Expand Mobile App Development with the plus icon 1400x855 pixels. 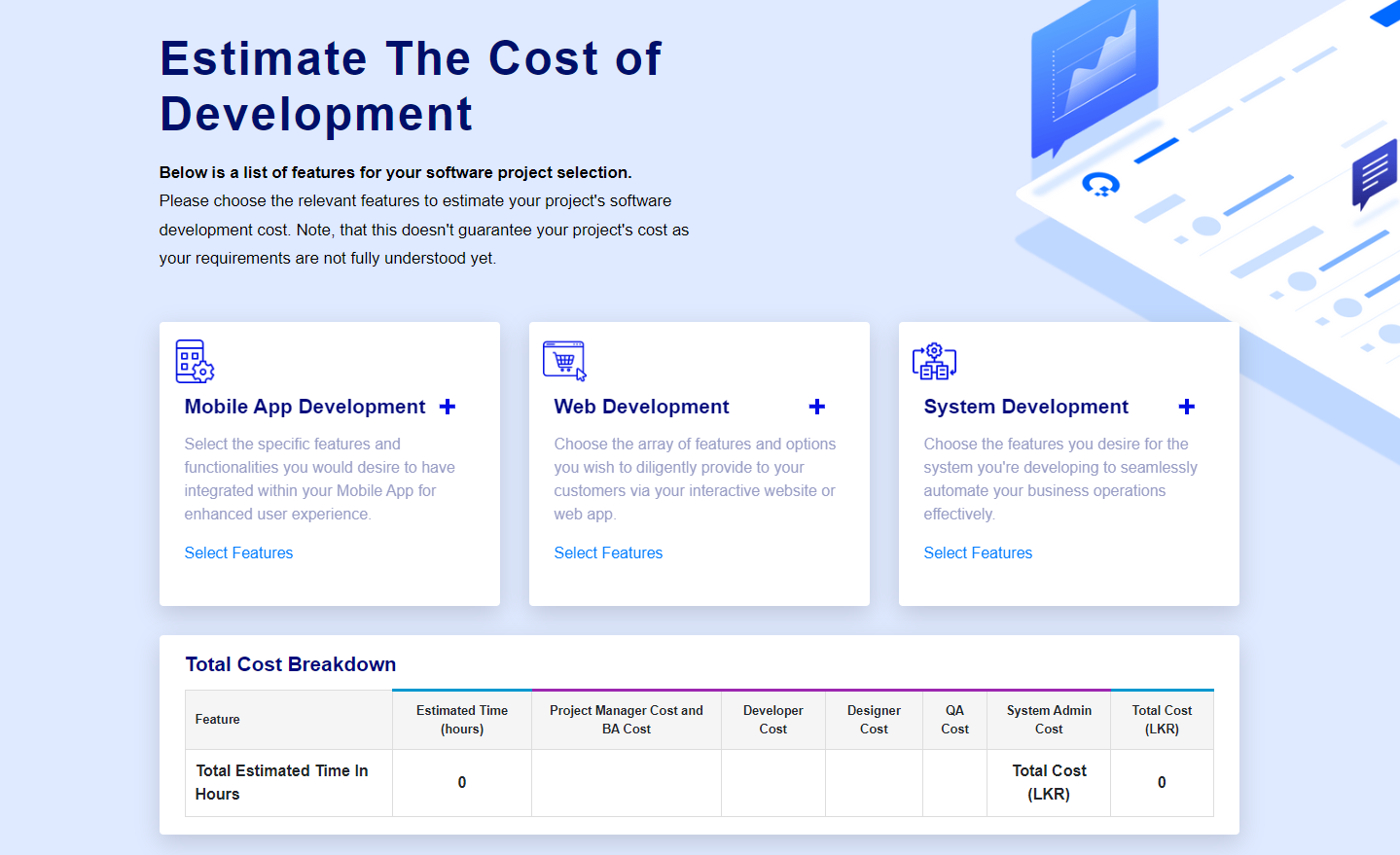(448, 407)
